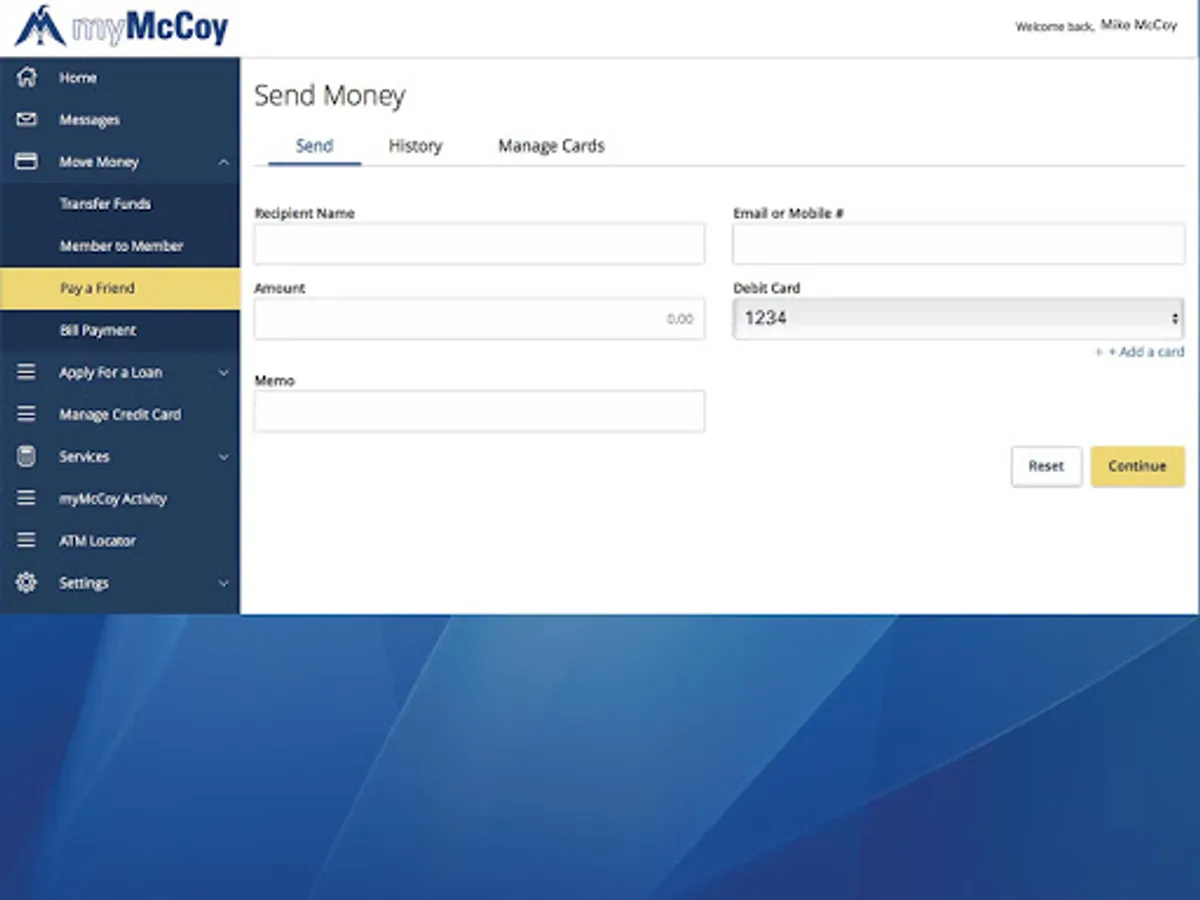Click the Debit Card label
The height and width of the screenshot is (900, 1200).
pyautogui.click(x=767, y=288)
